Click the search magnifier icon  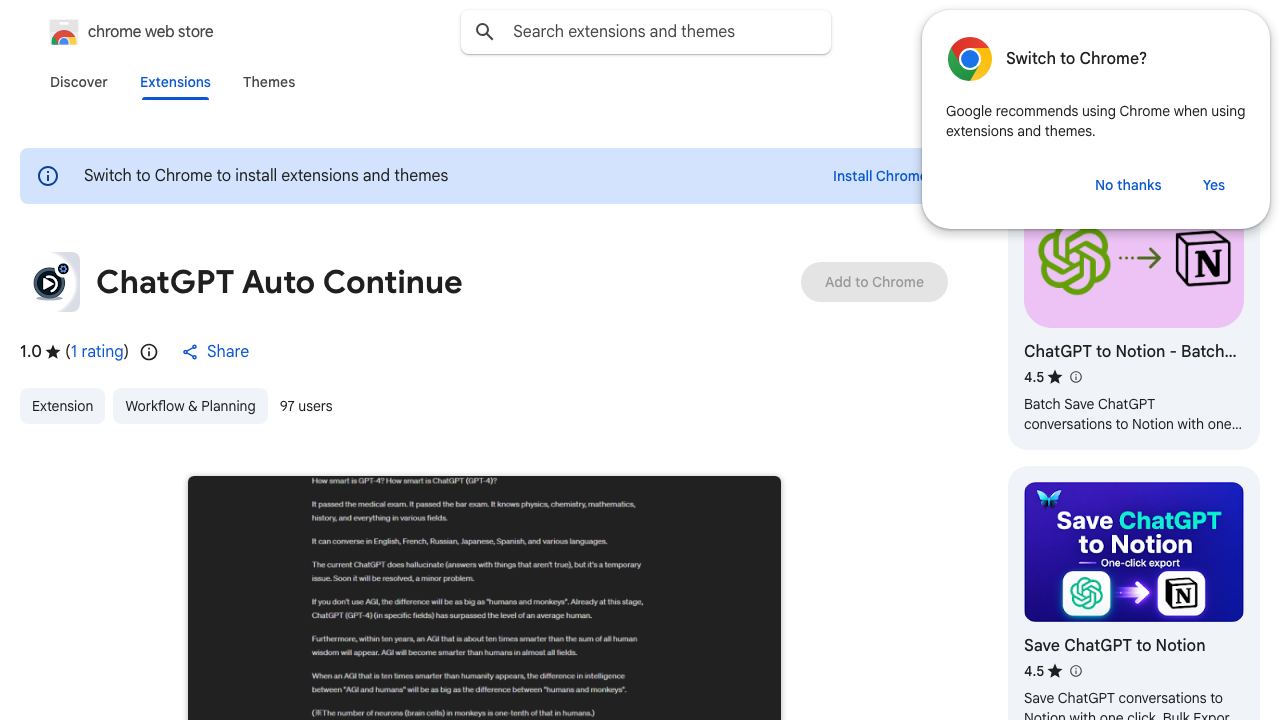pos(485,32)
